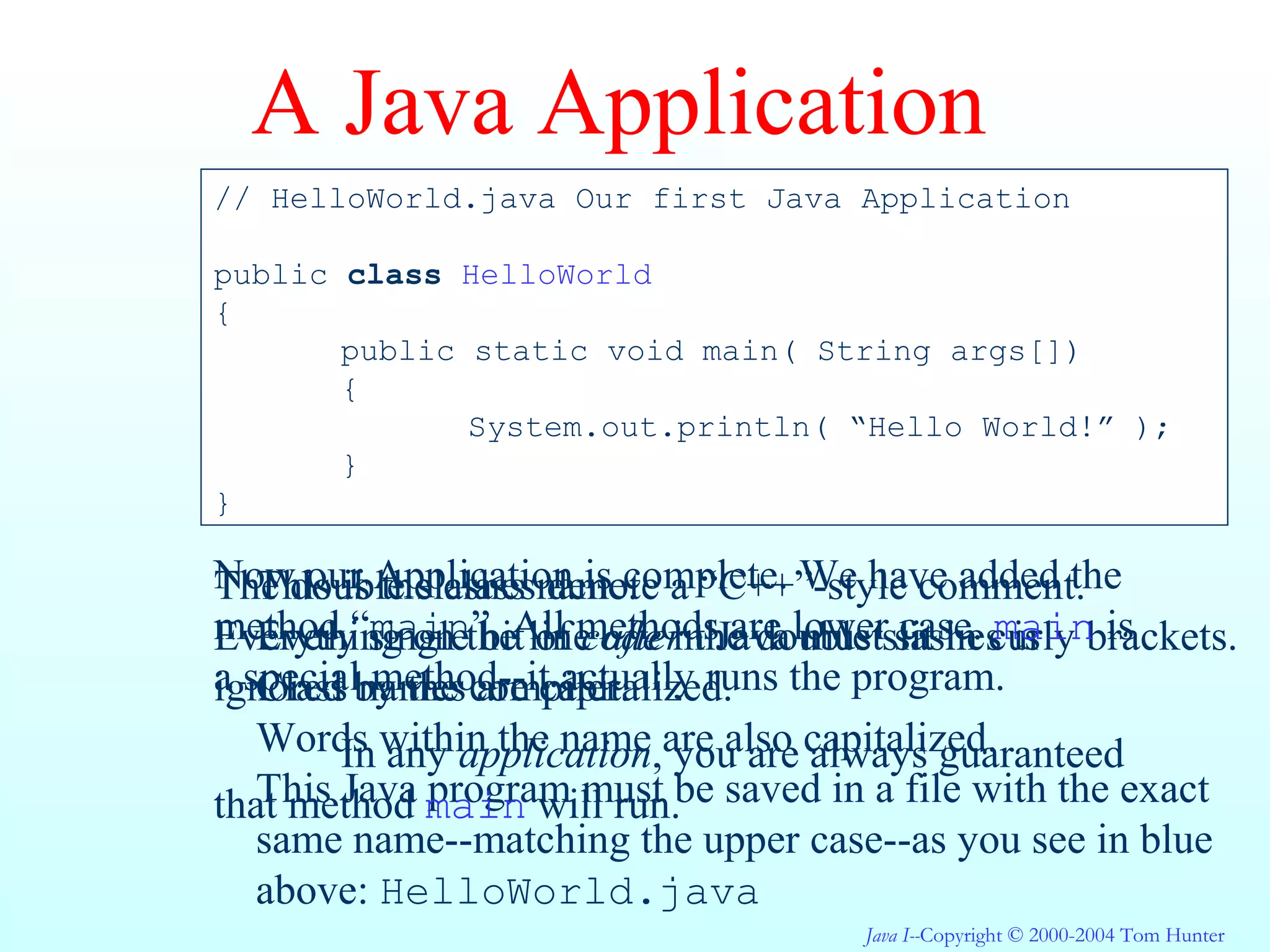
Task: Click the 'public' keyword before class
Action: pyautogui.click(x=270, y=276)
